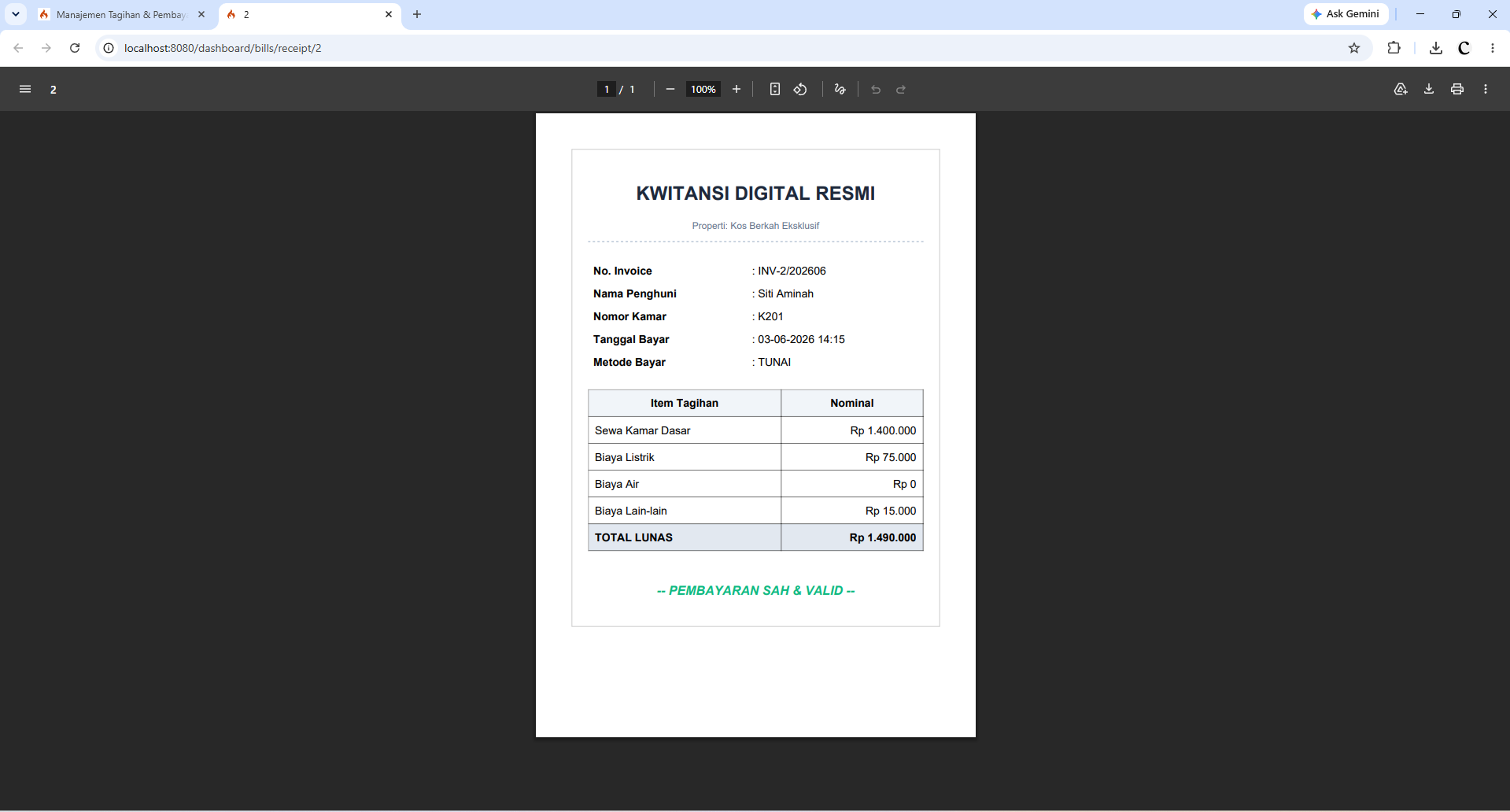Click the invoice number INV-2/202606
The image size is (1510, 812).
792,271
